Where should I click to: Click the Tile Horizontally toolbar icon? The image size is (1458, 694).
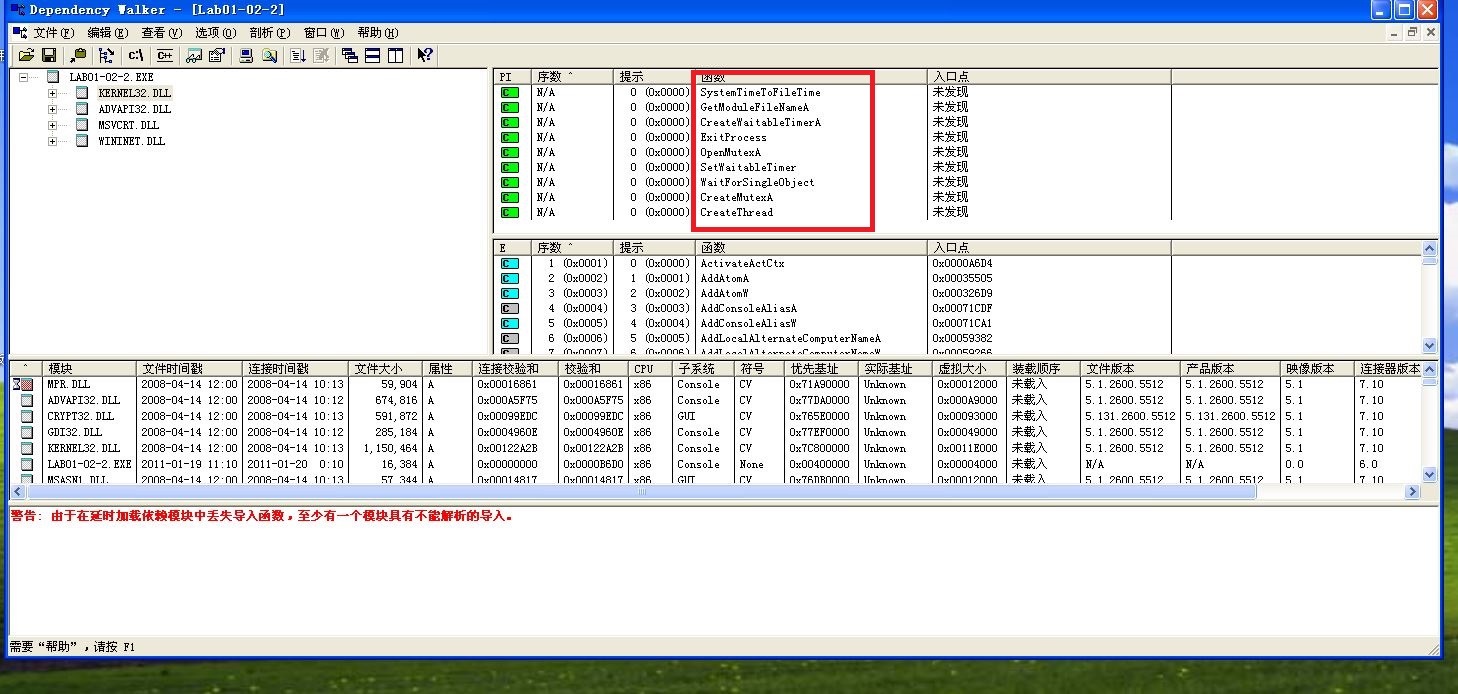pyautogui.click(x=372, y=56)
